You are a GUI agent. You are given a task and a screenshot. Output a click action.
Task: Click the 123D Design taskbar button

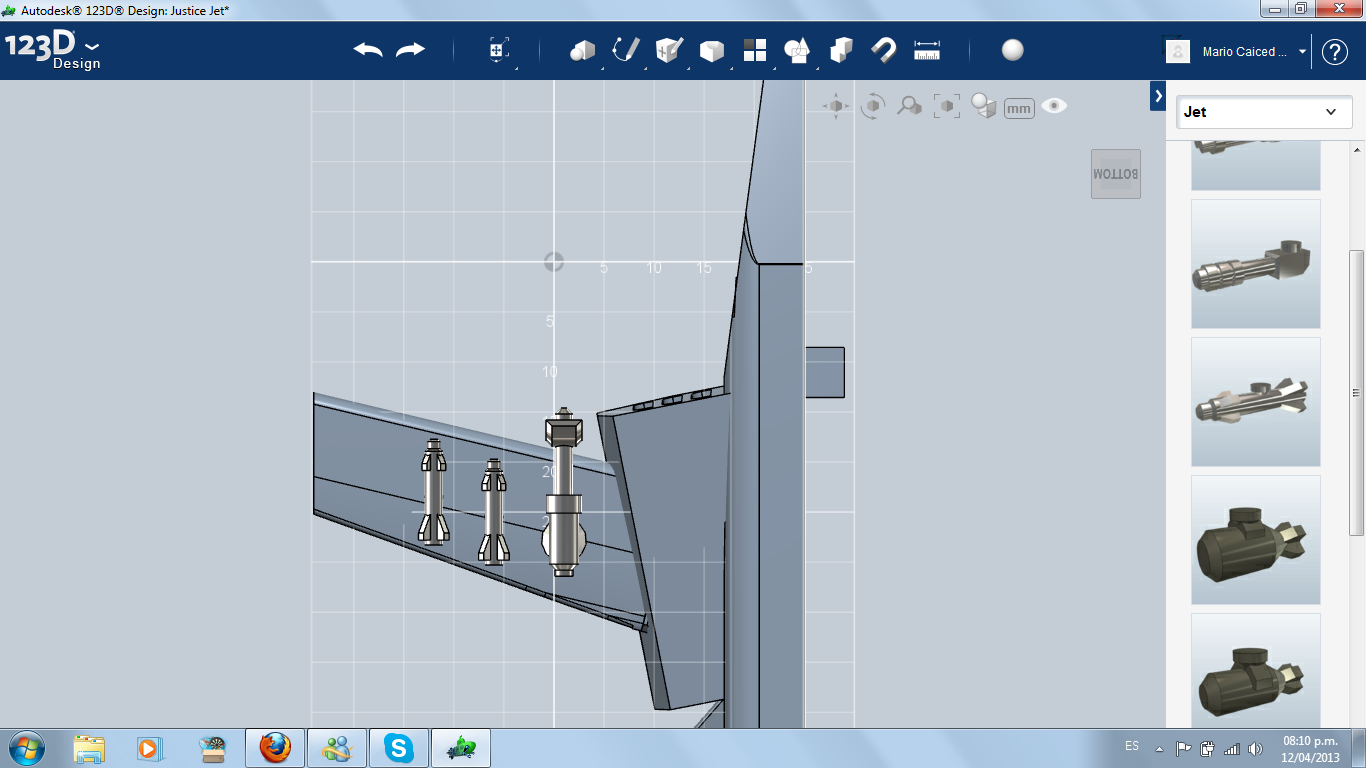tap(461, 748)
